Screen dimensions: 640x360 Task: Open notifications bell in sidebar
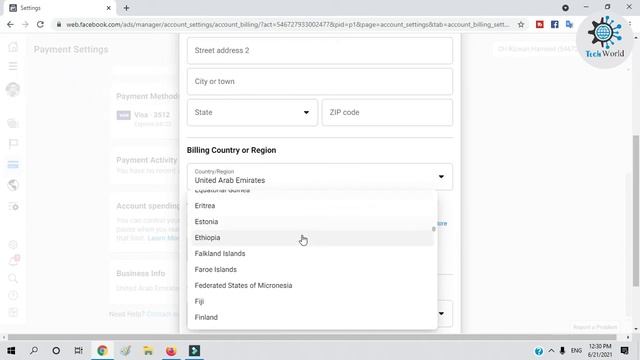pos(14,260)
